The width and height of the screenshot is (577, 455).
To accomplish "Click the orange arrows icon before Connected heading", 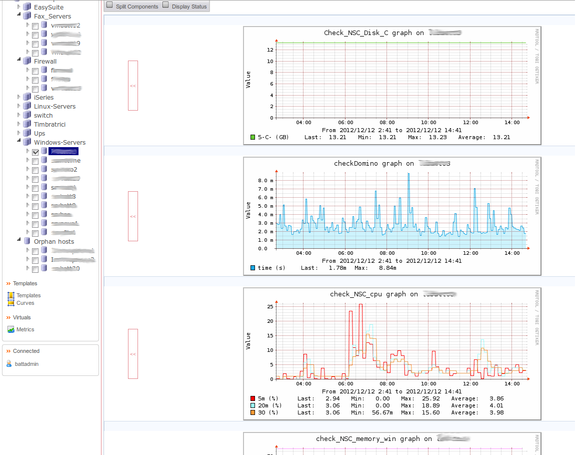I will (8, 351).
